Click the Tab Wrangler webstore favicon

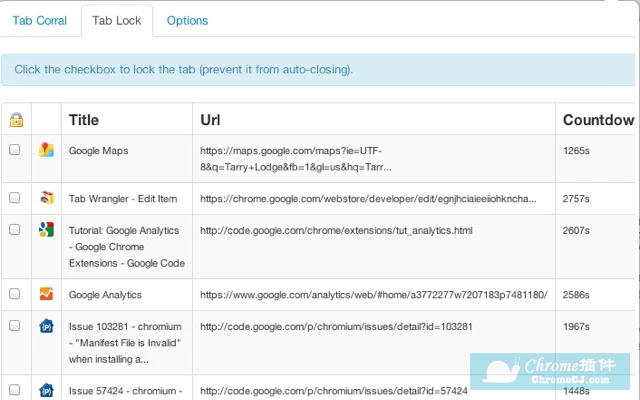coord(47,198)
